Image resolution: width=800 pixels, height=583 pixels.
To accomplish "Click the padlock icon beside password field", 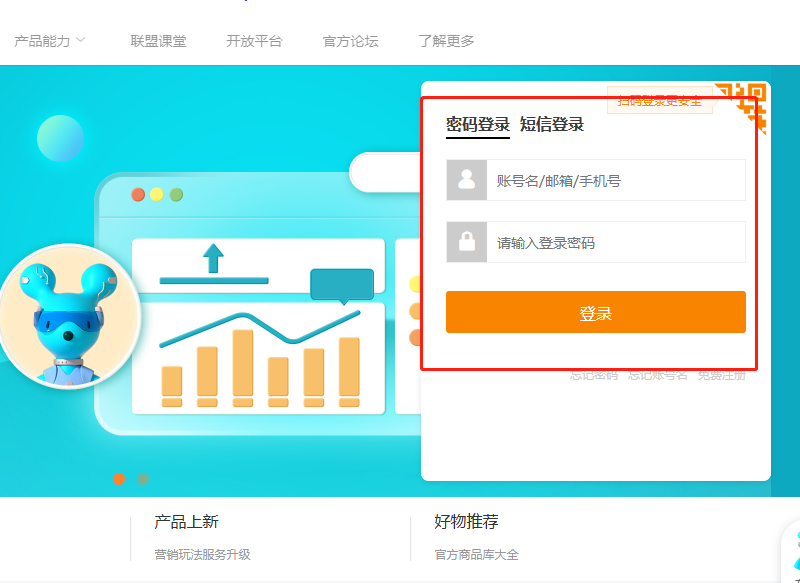I will click(x=466, y=242).
